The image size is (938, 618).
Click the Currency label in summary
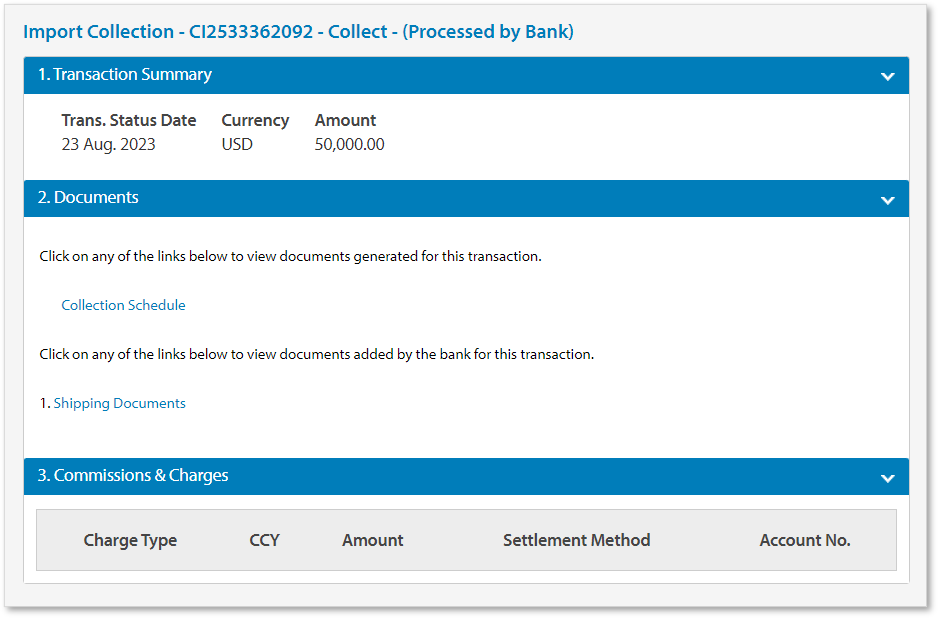coord(255,120)
